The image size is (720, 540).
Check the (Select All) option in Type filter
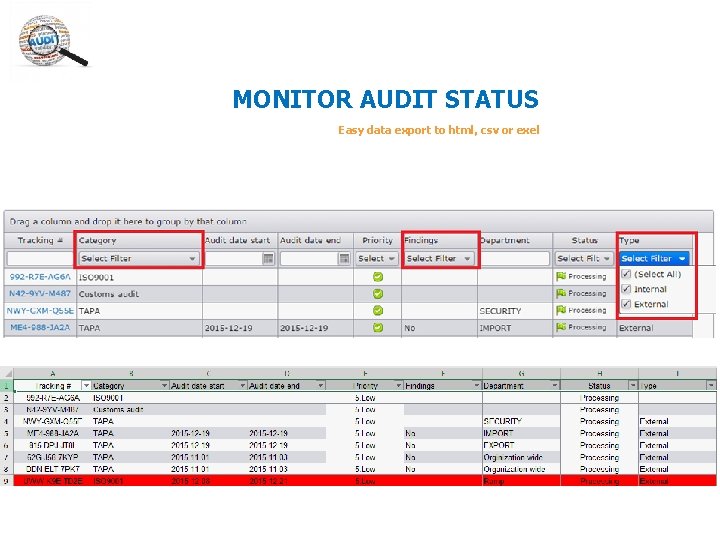(x=626, y=274)
